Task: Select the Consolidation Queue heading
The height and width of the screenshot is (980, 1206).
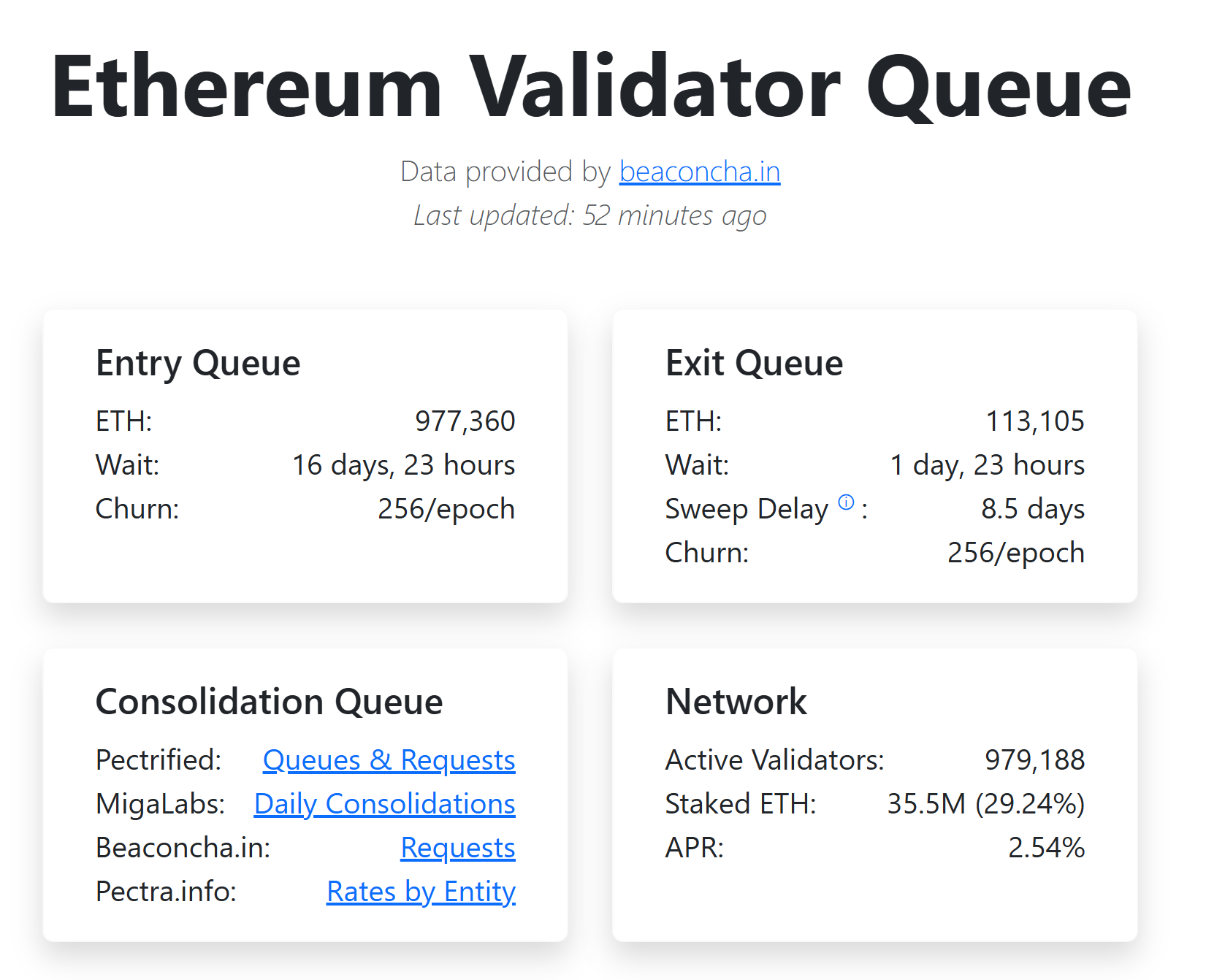Action: click(x=269, y=702)
